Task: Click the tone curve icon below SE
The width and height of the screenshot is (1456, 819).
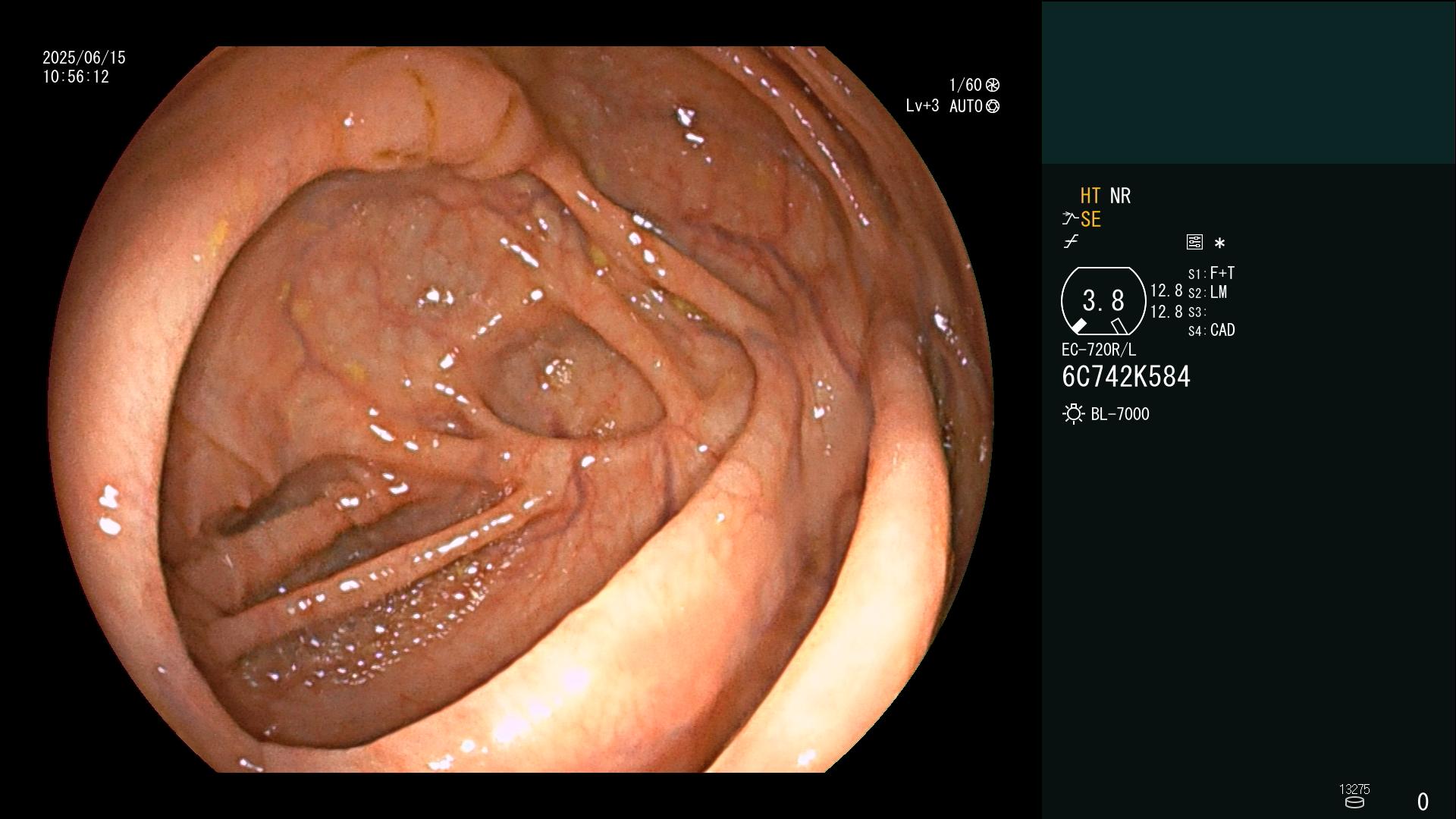Action: click(1071, 242)
